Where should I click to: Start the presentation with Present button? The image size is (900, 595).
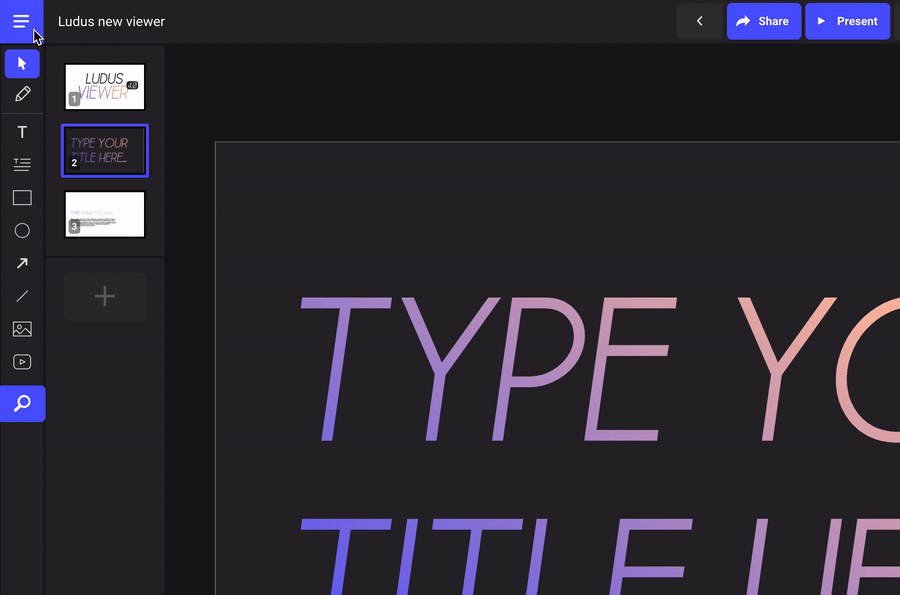point(847,21)
